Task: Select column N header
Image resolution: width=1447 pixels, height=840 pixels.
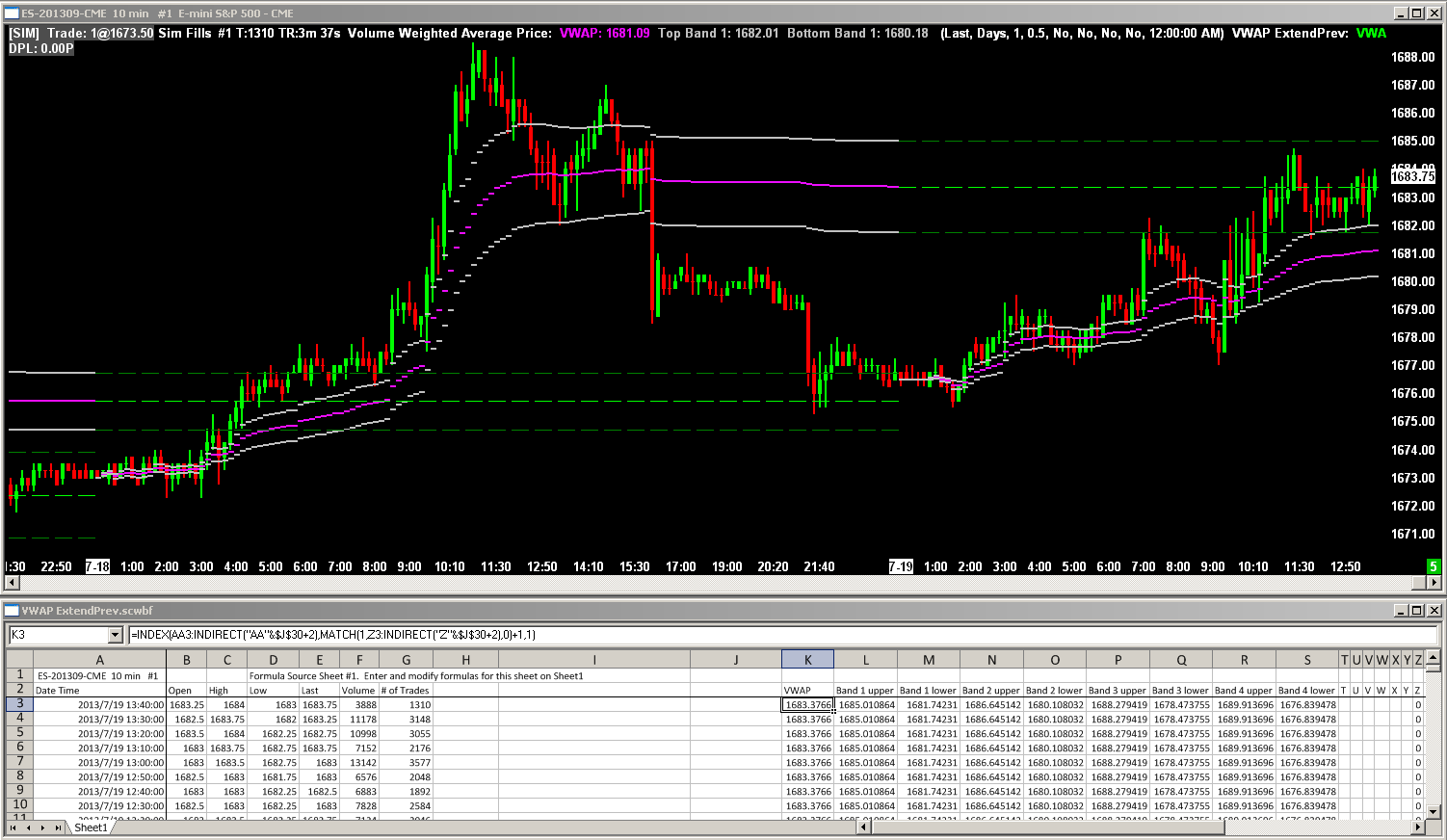Action: coord(991,660)
